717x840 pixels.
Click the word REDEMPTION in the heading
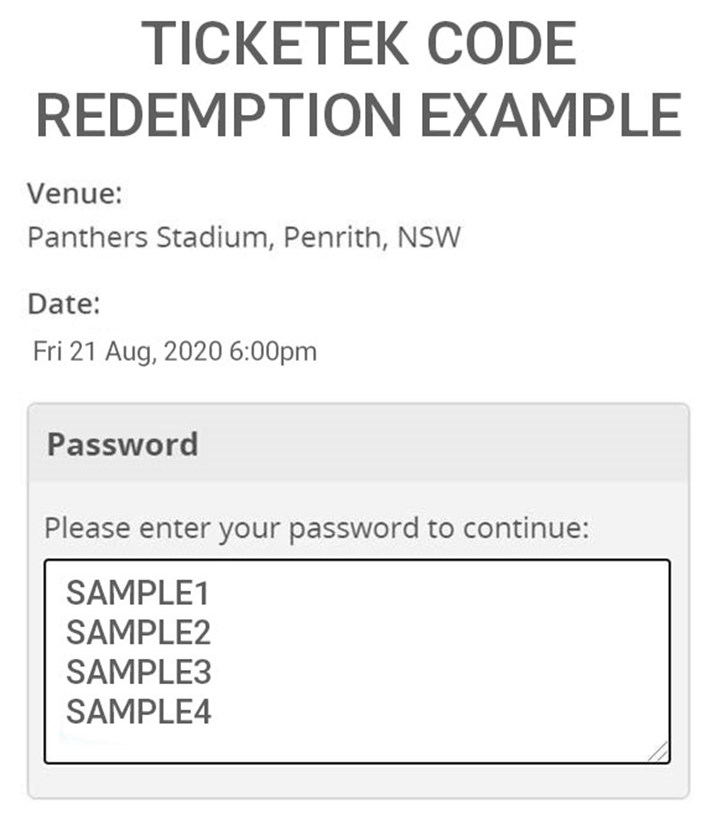pyautogui.click(x=220, y=115)
